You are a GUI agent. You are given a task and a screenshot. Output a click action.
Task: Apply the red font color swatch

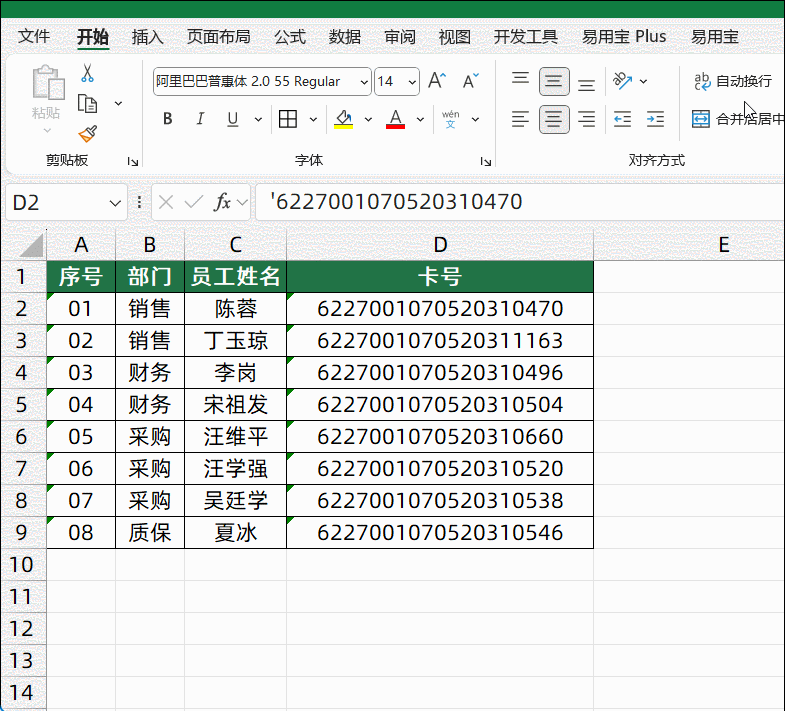coord(395,120)
